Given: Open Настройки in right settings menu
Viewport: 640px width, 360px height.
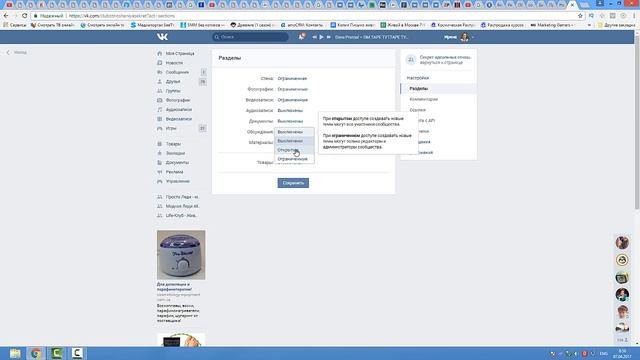Looking at the screenshot, I should [418, 78].
